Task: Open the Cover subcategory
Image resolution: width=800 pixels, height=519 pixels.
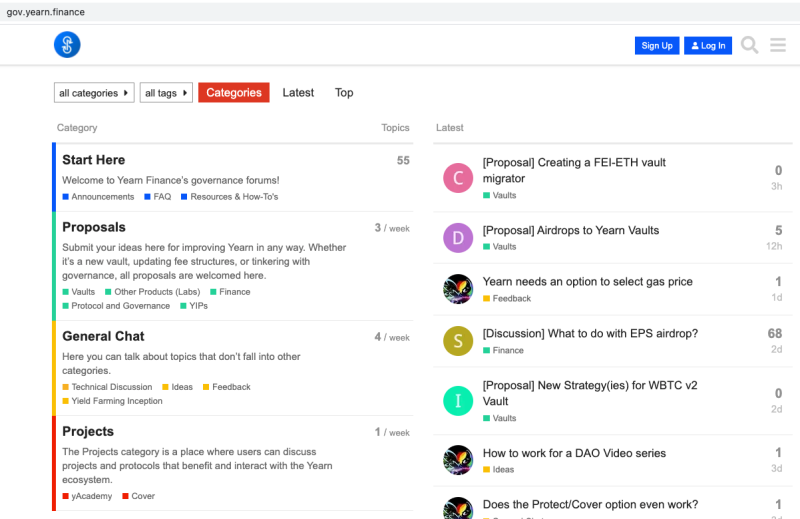Action: click(x=138, y=496)
